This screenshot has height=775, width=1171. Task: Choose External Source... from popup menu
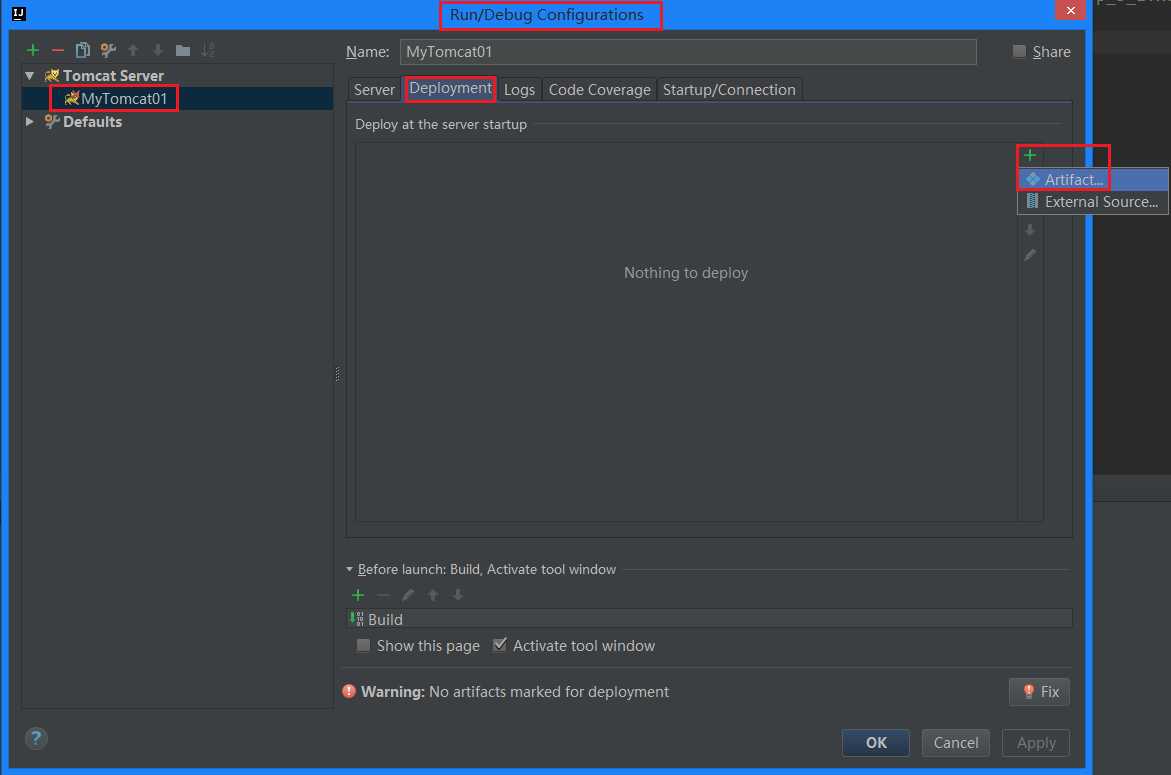pyautogui.click(x=1093, y=202)
